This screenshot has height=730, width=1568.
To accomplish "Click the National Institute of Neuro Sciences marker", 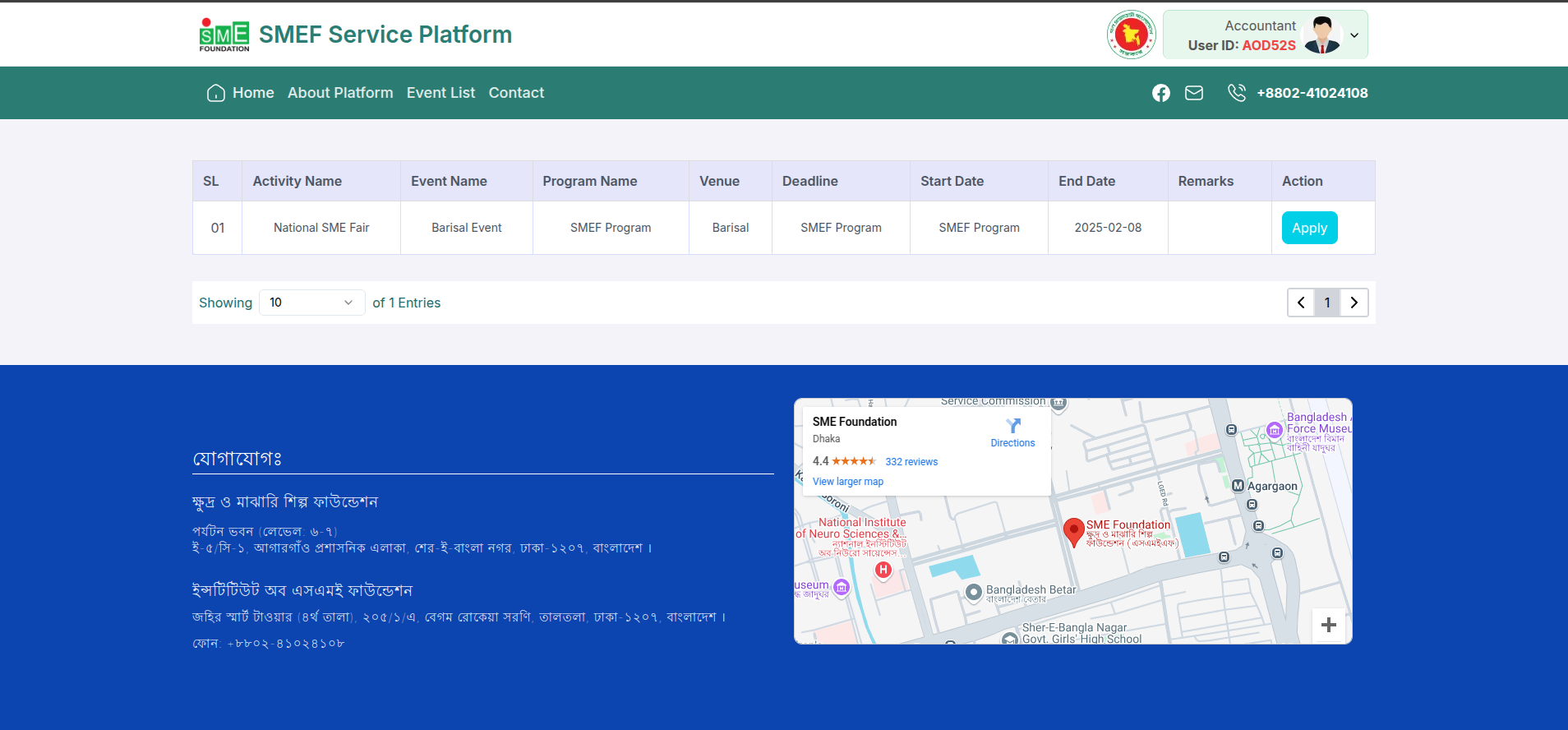I will [883, 570].
